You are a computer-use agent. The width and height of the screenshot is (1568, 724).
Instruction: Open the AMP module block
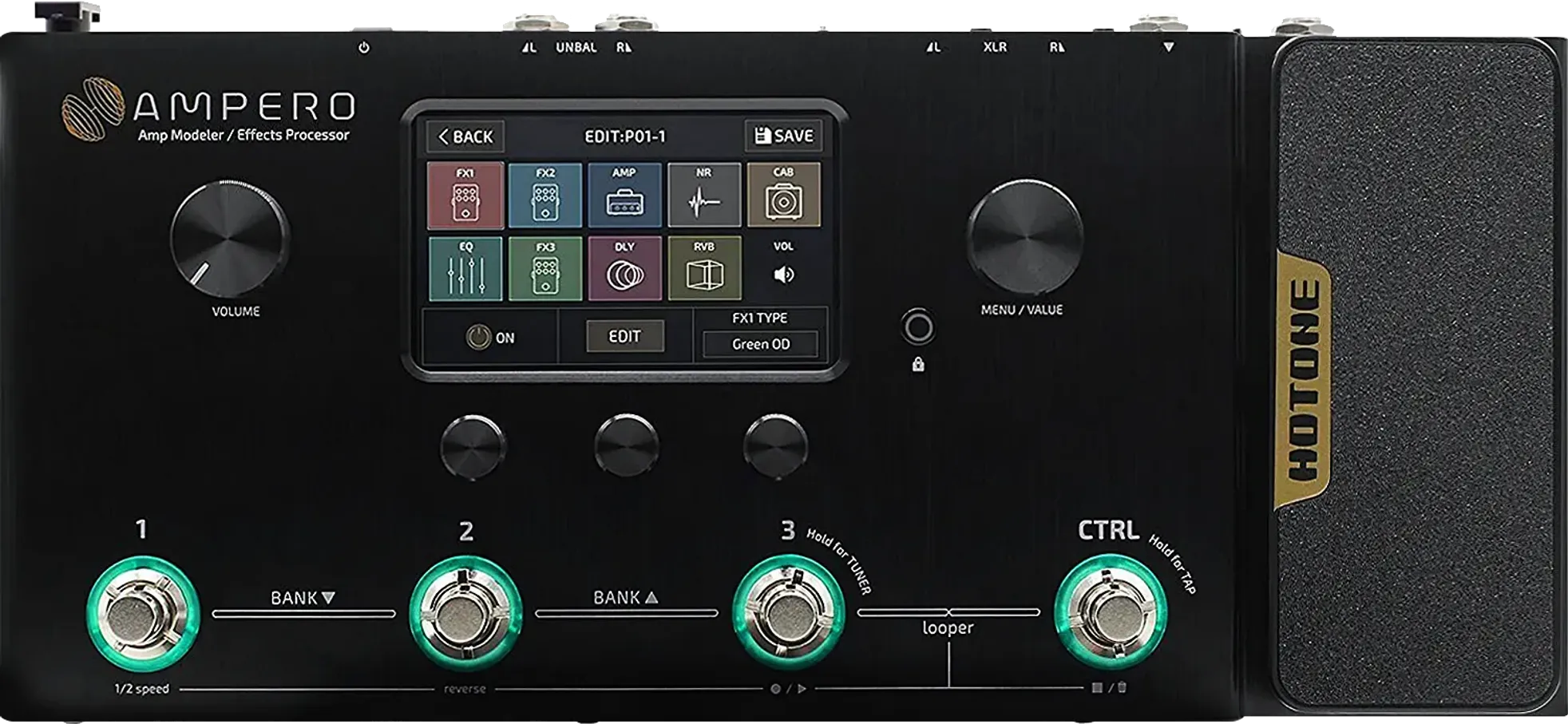coord(624,196)
